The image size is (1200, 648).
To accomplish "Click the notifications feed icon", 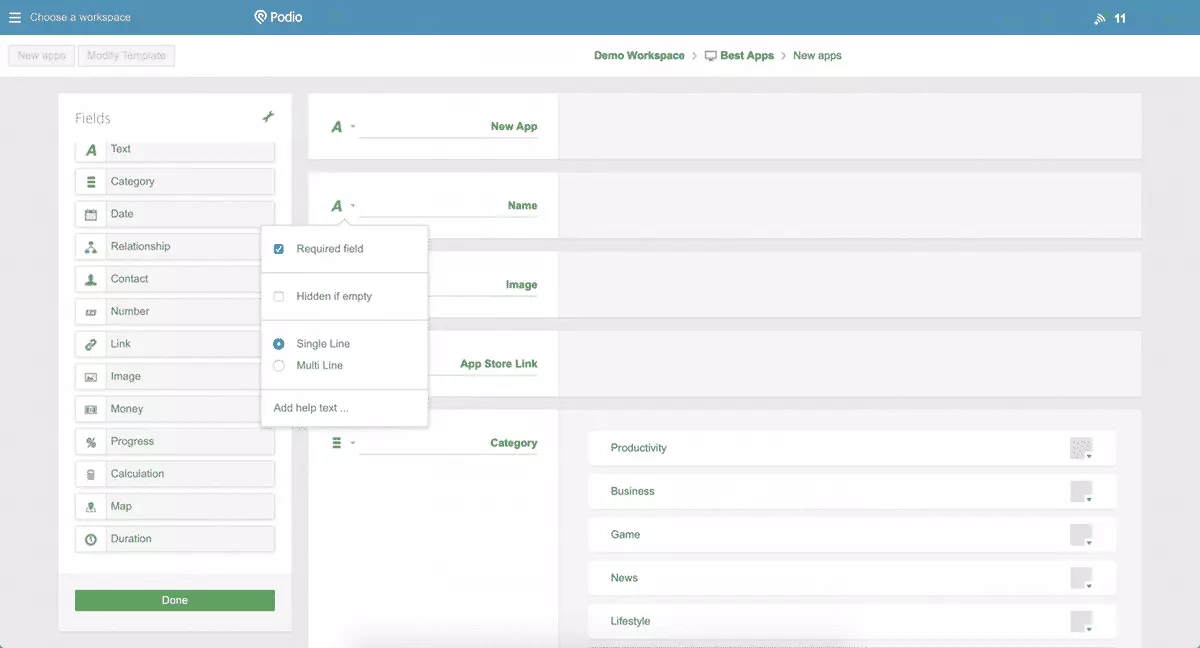I will tap(1100, 18).
